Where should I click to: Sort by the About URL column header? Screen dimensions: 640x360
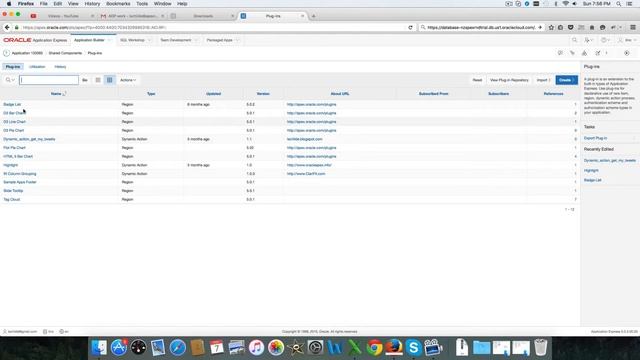tap(340, 94)
